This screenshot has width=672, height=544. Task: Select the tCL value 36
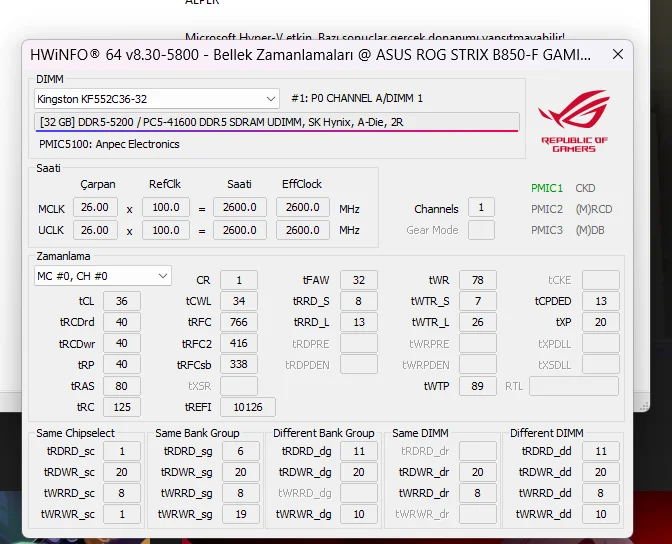click(122, 301)
